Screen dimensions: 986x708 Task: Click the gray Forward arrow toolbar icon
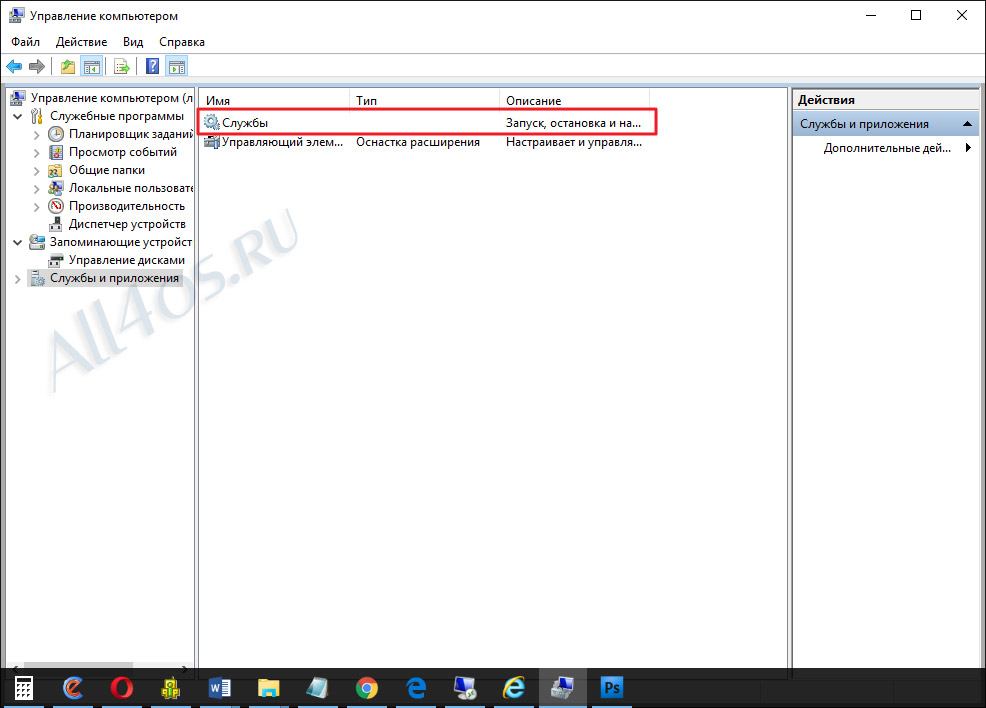pos(37,66)
